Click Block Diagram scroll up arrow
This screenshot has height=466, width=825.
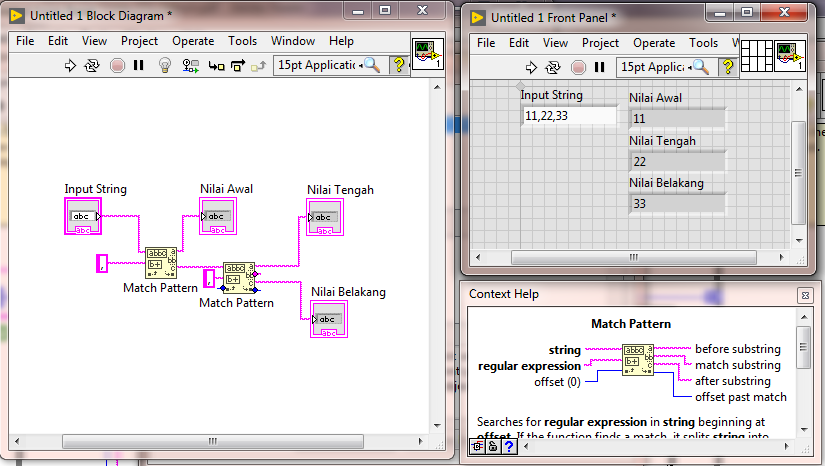[x=437, y=87]
